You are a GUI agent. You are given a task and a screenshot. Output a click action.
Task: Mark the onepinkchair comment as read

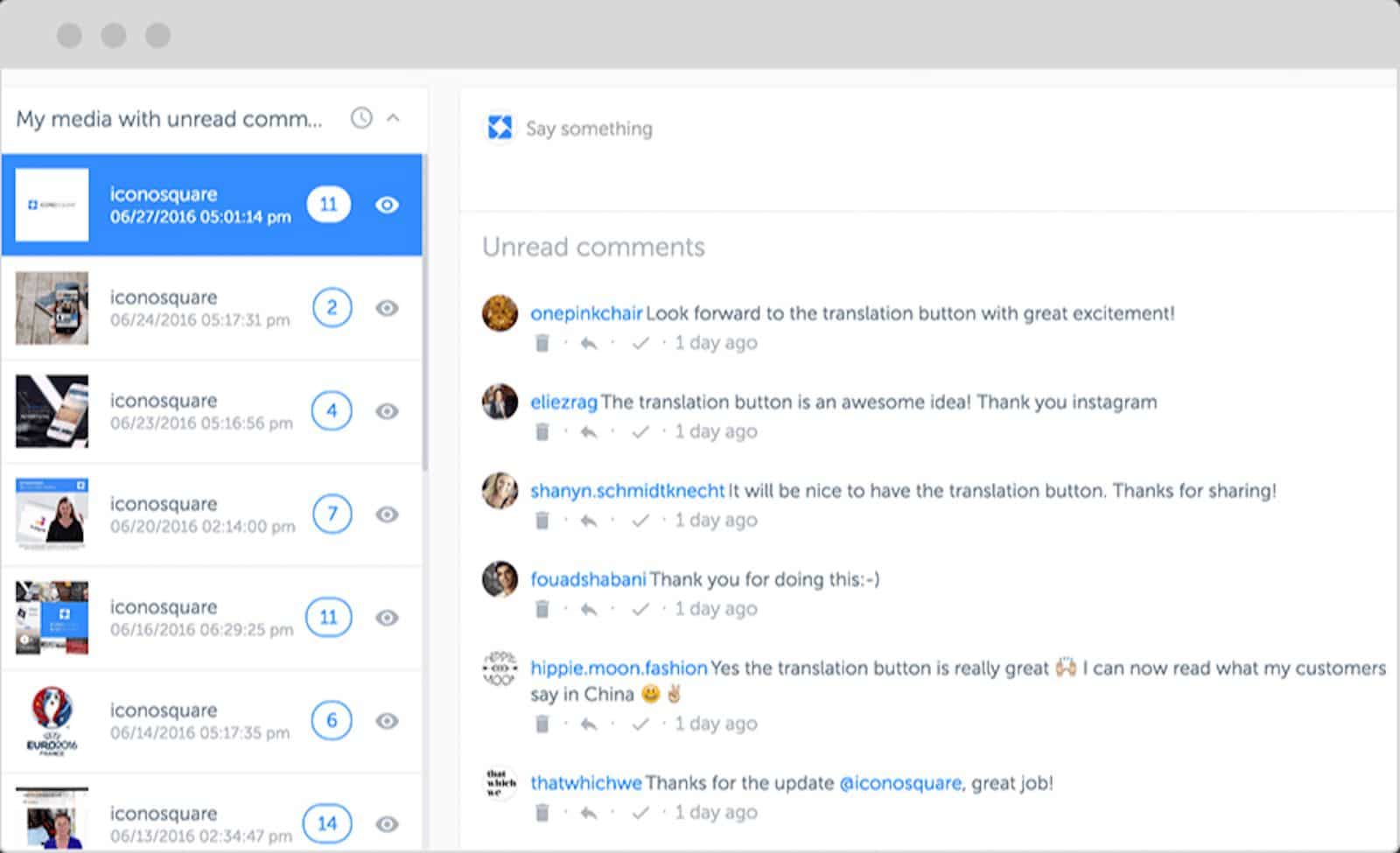640,343
